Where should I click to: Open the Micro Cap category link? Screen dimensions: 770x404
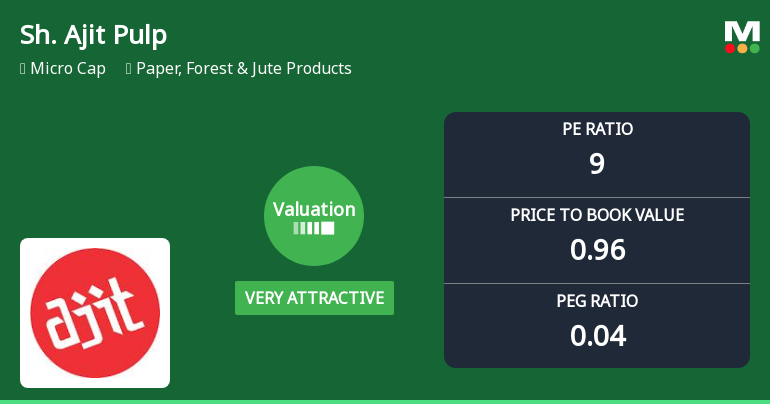68,68
